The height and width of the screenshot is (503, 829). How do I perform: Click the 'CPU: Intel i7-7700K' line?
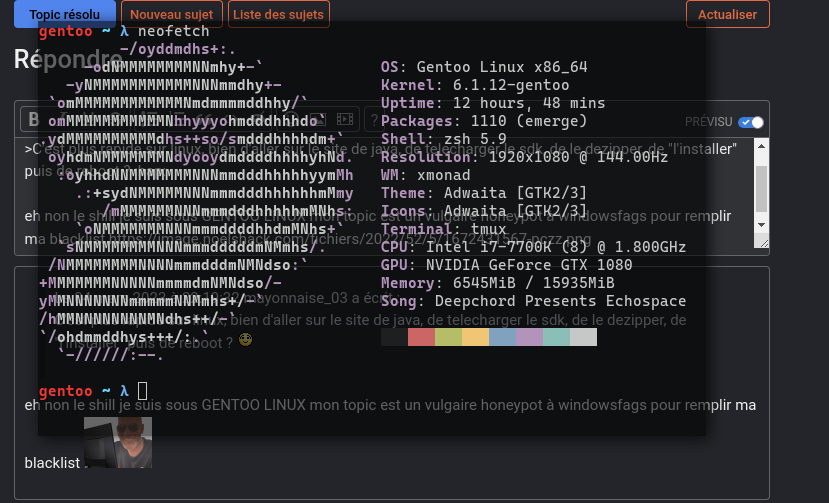(x=533, y=247)
